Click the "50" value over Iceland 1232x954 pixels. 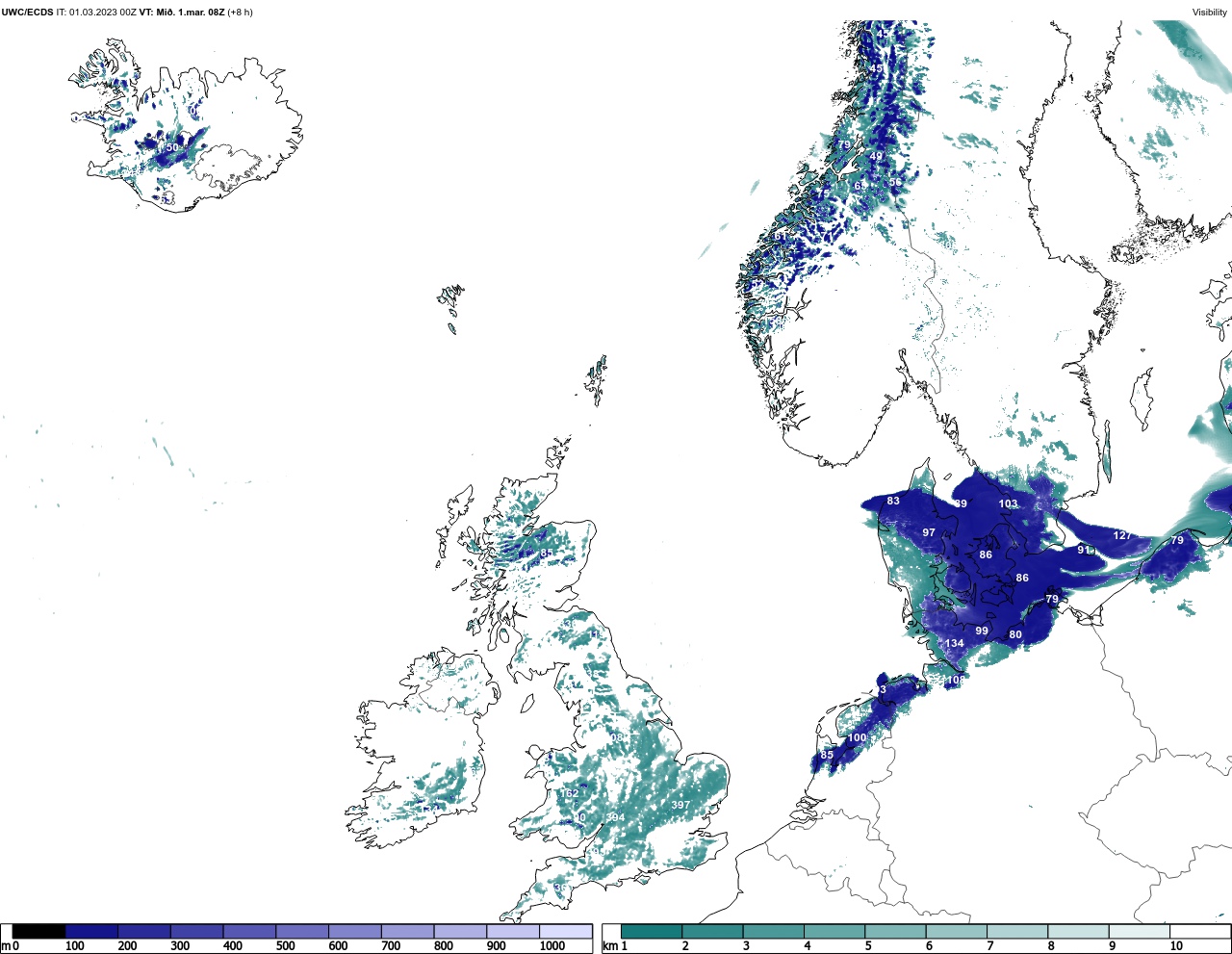(x=172, y=147)
